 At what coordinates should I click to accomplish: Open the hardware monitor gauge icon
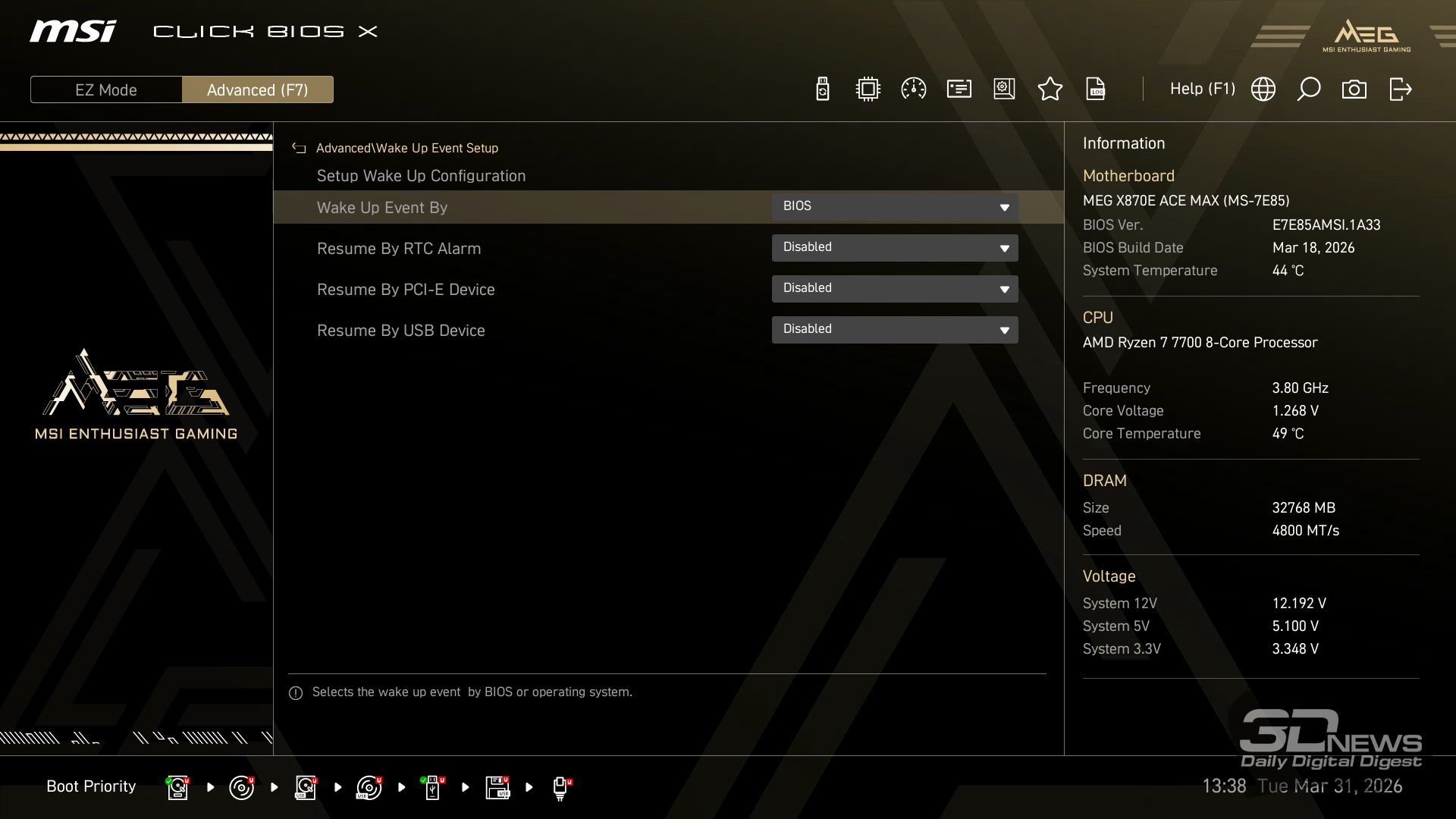coord(913,89)
